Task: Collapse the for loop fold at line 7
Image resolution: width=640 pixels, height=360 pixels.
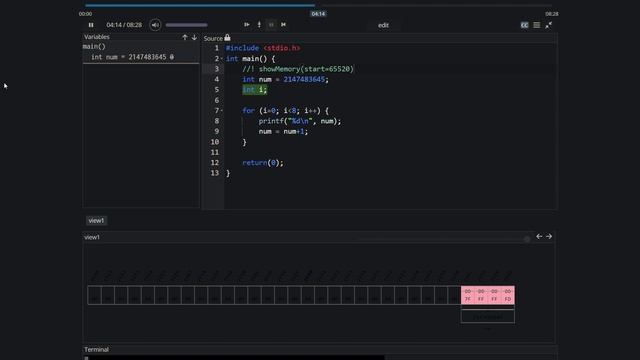Action: pos(222,111)
